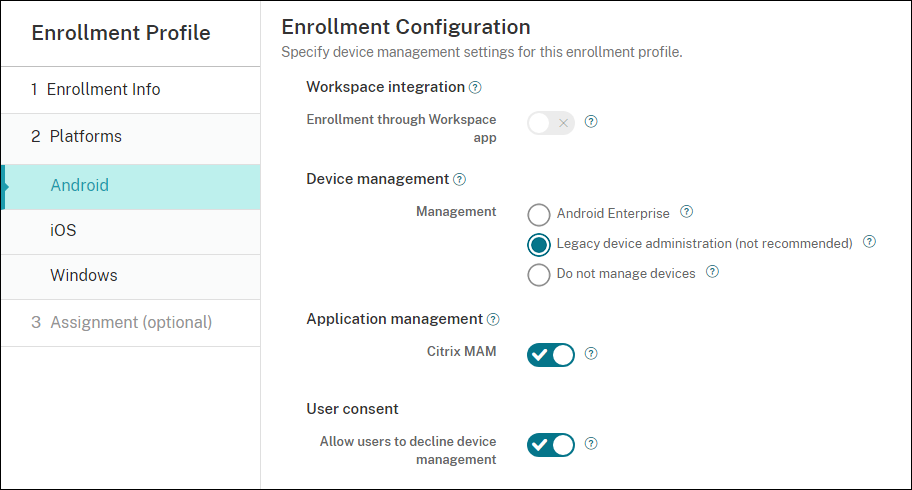
Task: Click help icon next to Citrix MAM toggle
Action: (x=591, y=353)
